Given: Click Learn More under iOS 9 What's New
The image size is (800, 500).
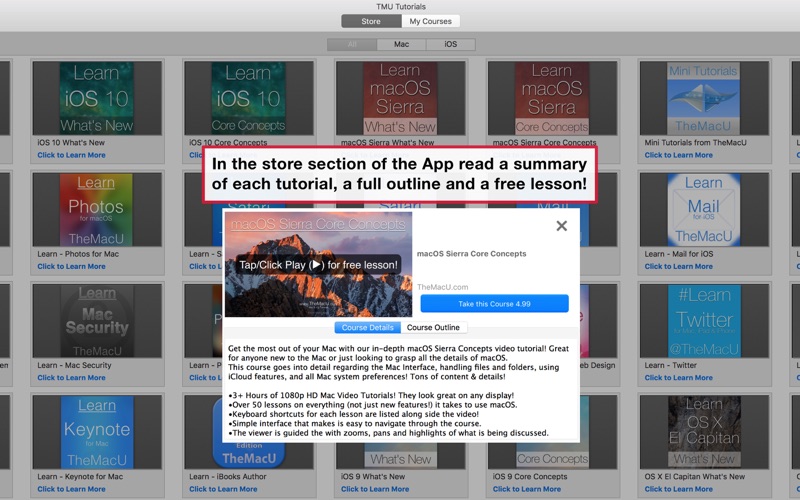Looking at the screenshot, I should [x=375, y=489].
